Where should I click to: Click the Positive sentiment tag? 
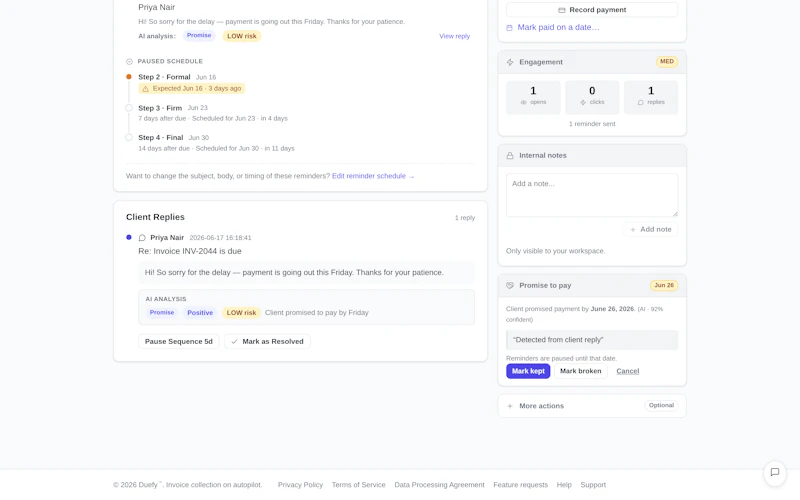(200, 313)
